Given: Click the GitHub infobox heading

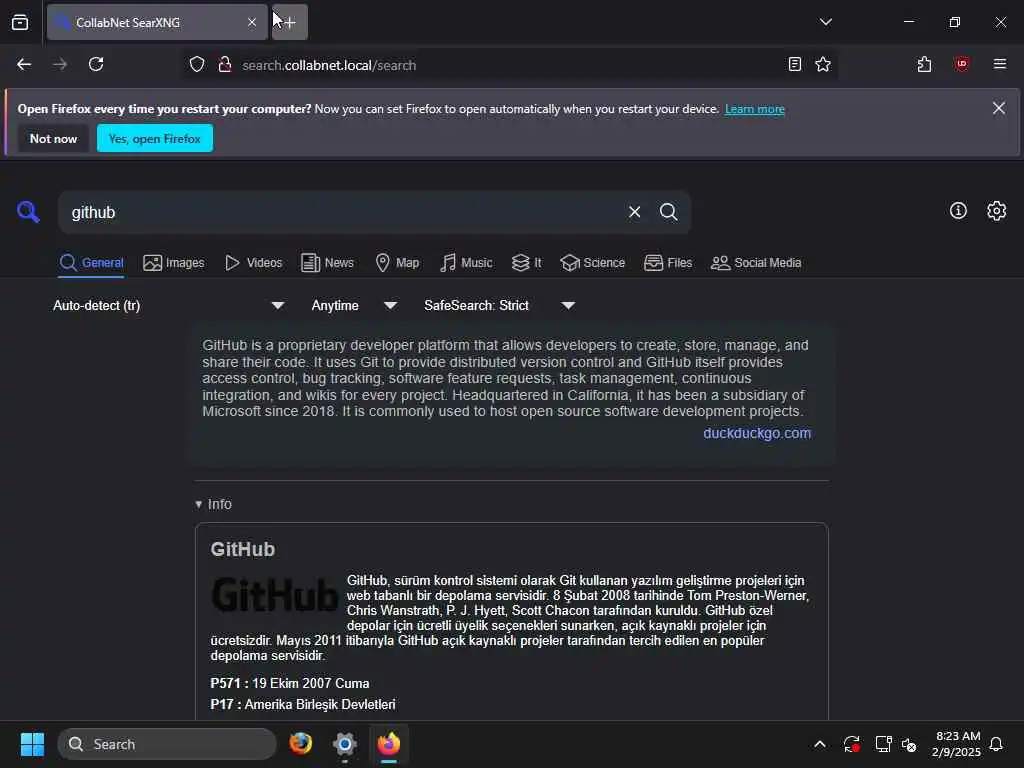Looking at the screenshot, I should (242, 549).
